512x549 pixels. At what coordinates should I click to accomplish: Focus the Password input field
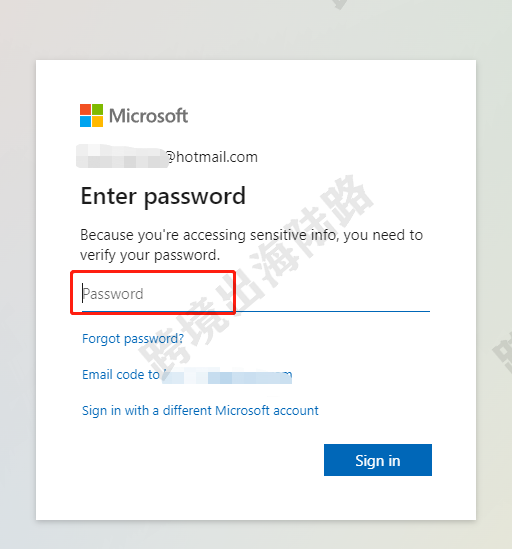pos(256,294)
